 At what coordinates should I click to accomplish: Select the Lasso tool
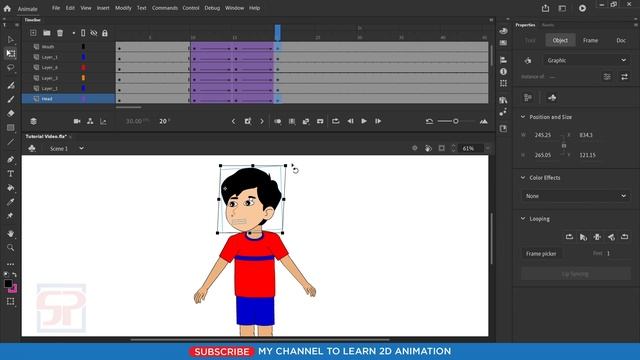click(x=11, y=68)
